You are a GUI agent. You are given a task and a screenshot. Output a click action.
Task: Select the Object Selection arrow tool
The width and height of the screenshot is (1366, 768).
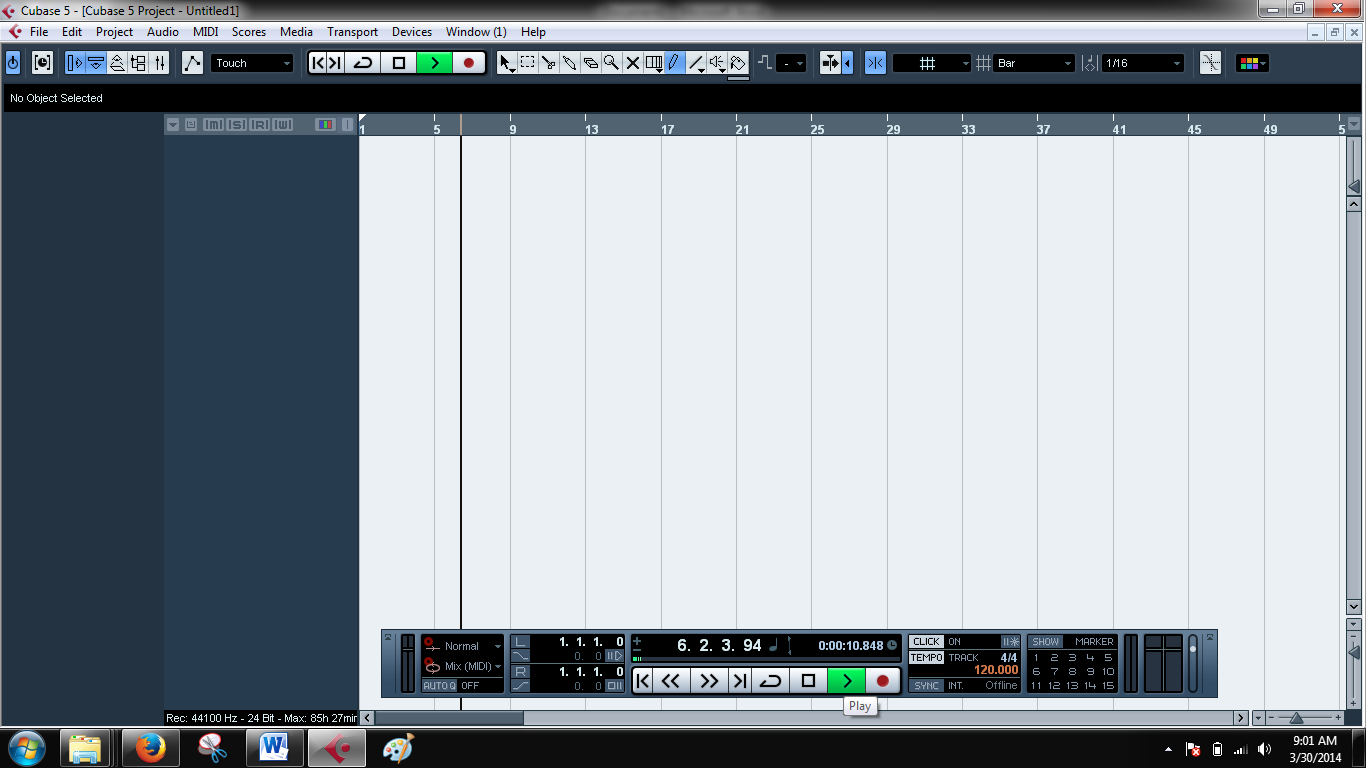506,62
